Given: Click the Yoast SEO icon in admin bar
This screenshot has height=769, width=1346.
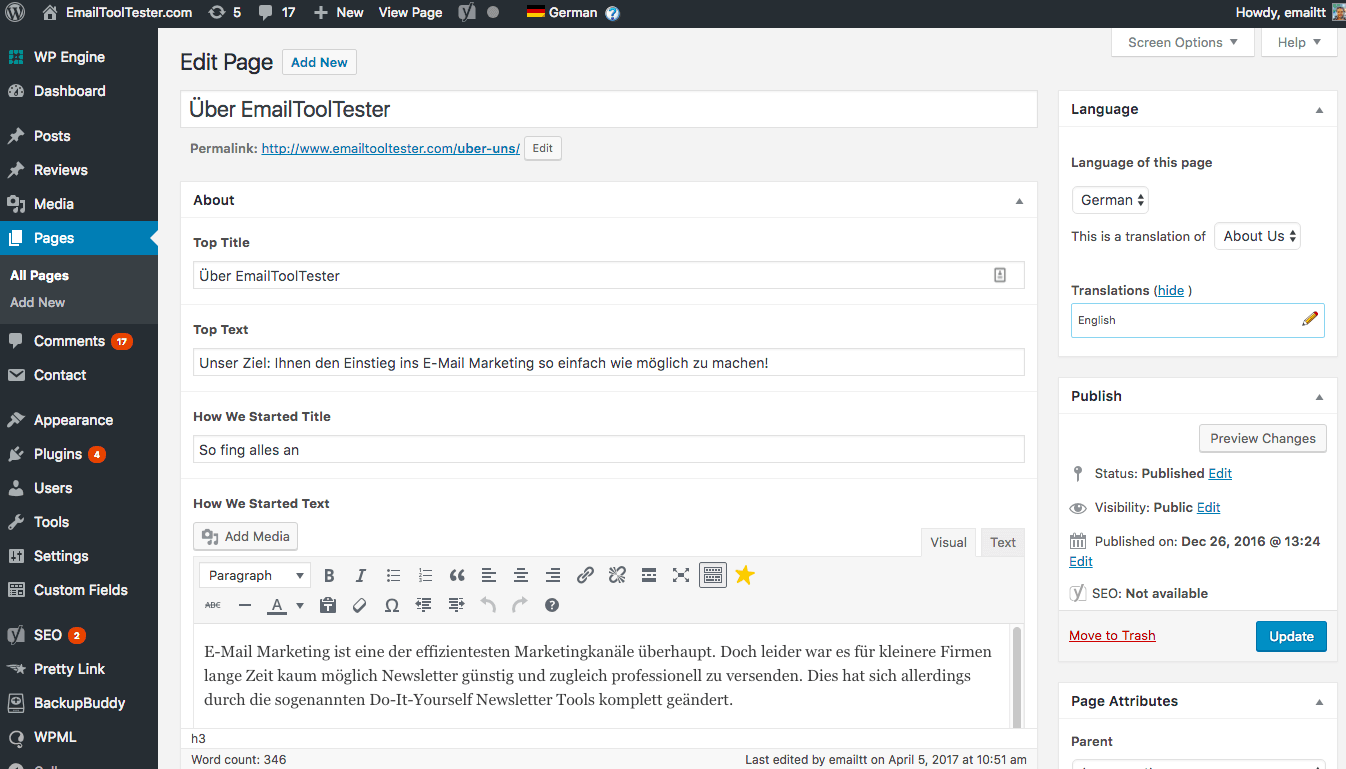Looking at the screenshot, I should (x=467, y=13).
